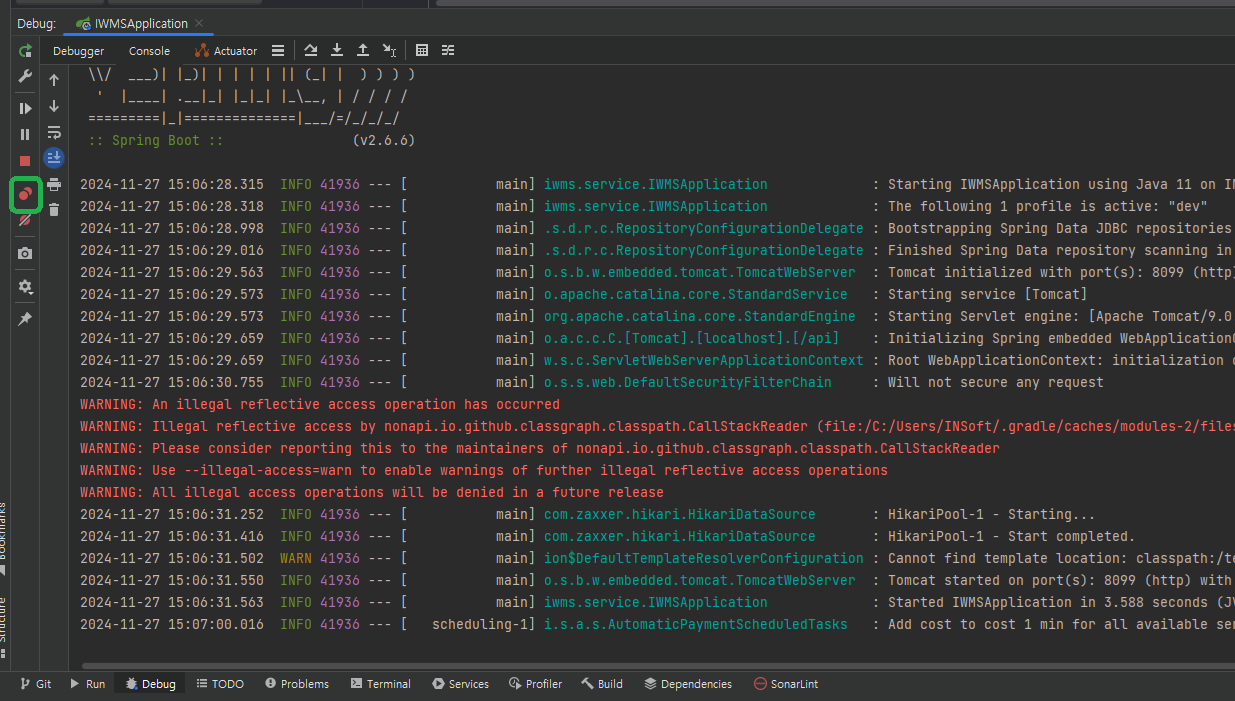Switch to the Console tab

coord(149,51)
